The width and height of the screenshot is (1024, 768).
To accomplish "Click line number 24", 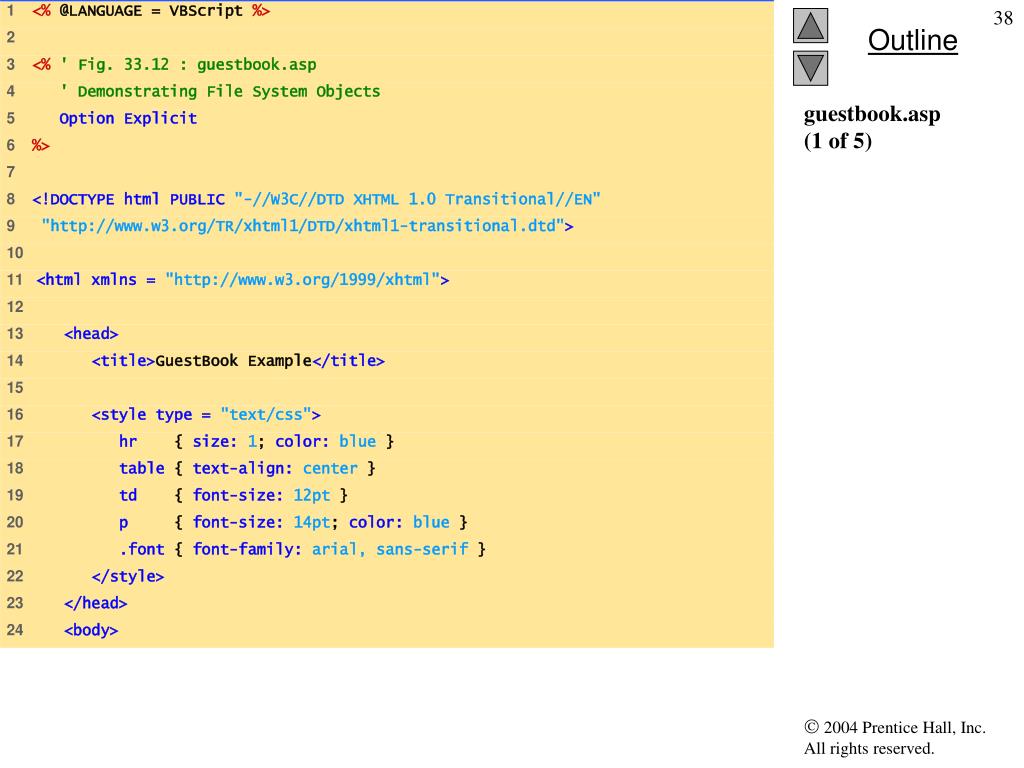I will 15,630.
